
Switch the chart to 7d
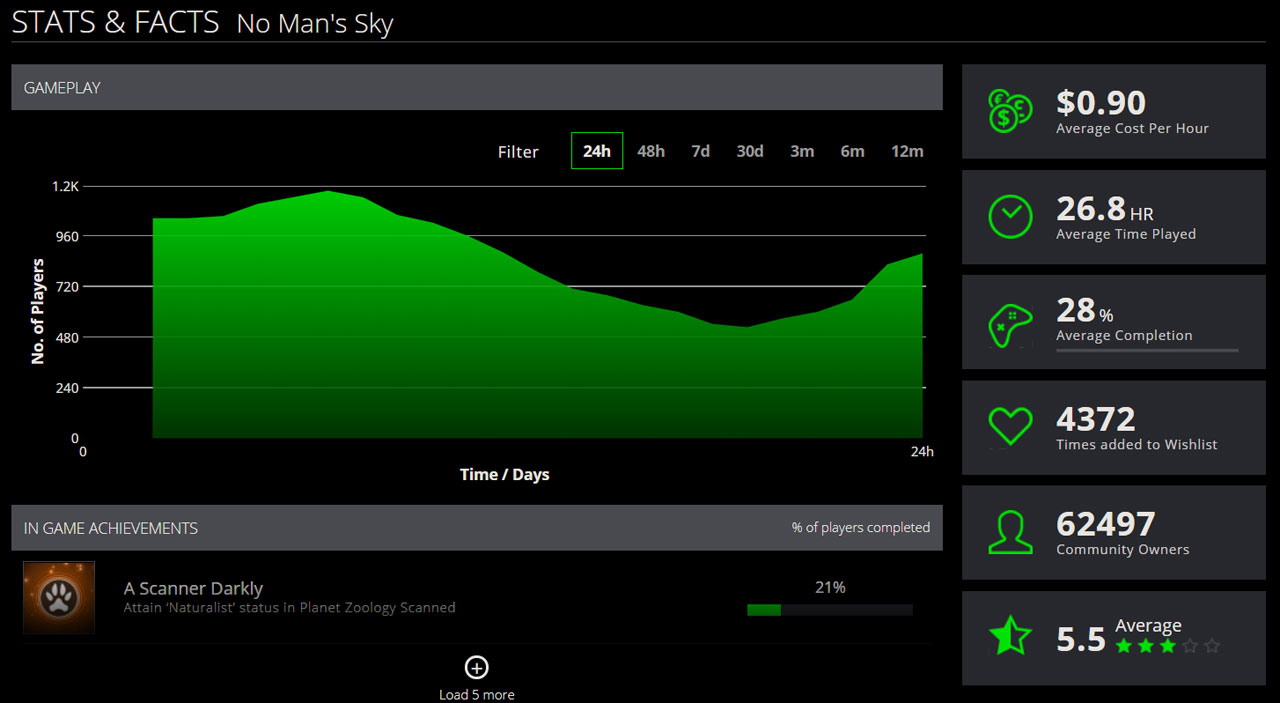[x=700, y=151]
